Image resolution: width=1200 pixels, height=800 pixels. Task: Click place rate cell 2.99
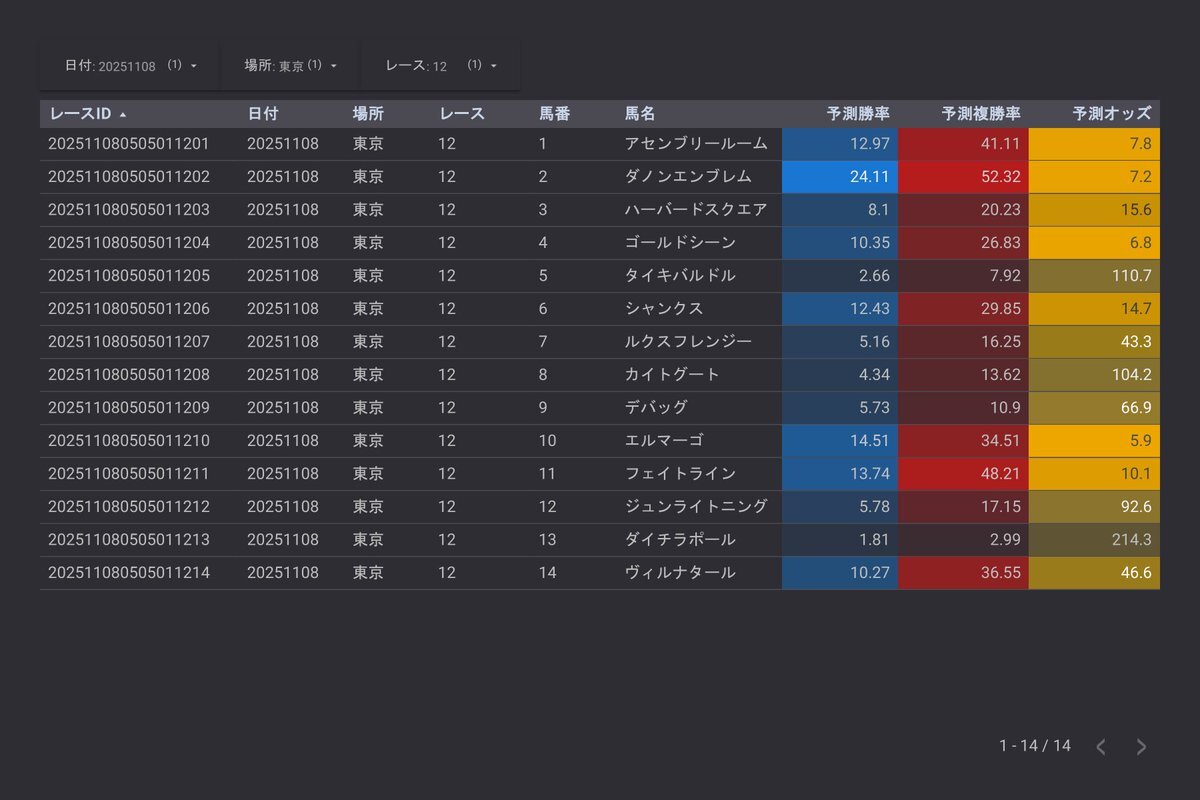tap(963, 540)
